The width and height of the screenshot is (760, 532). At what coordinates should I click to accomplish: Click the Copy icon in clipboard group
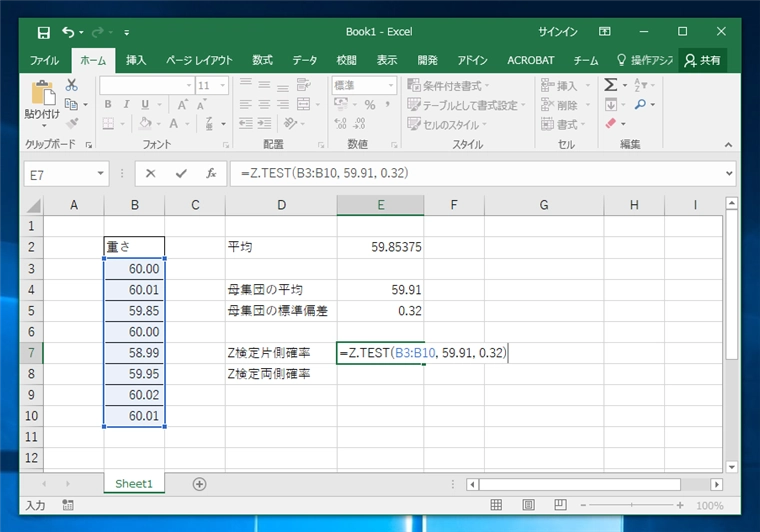[x=71, y=104]
